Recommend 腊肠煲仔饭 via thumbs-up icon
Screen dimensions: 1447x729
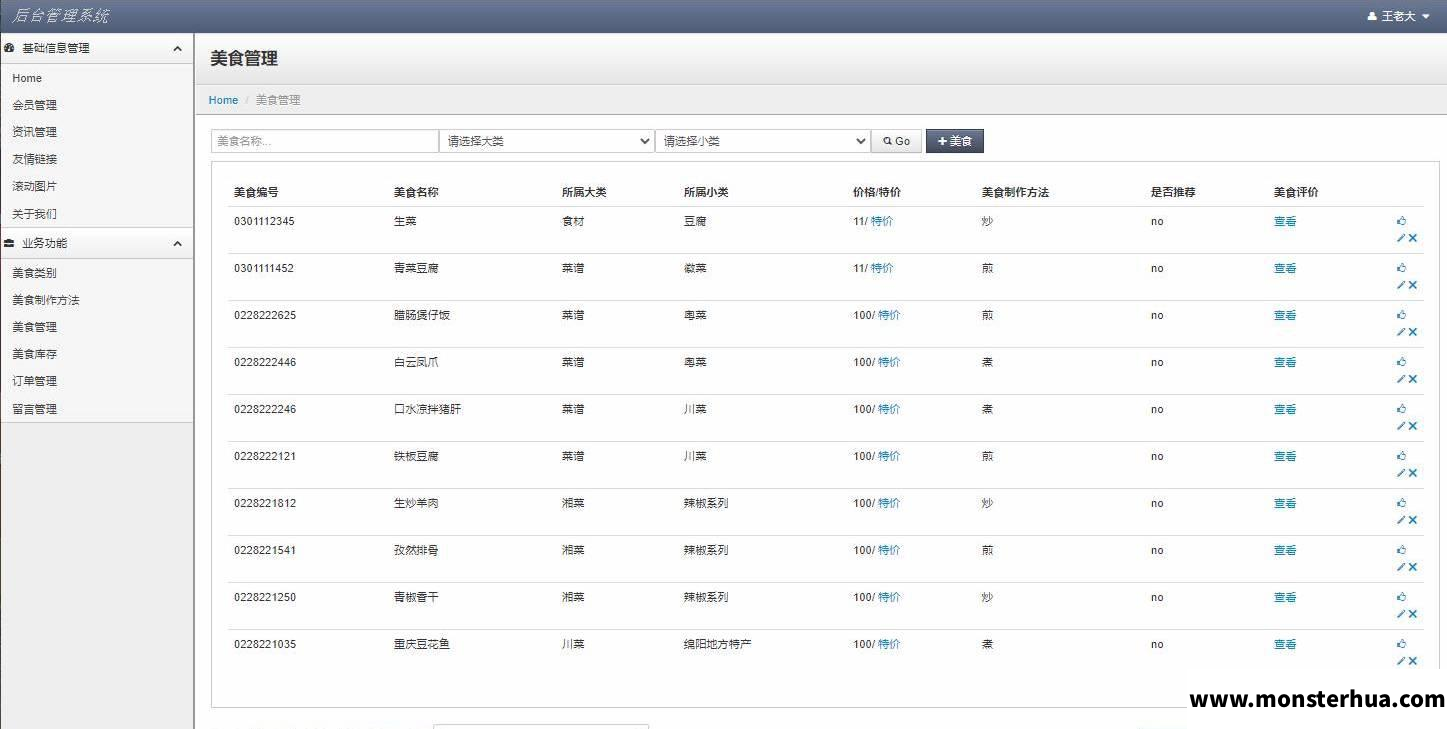[1402, 315]
